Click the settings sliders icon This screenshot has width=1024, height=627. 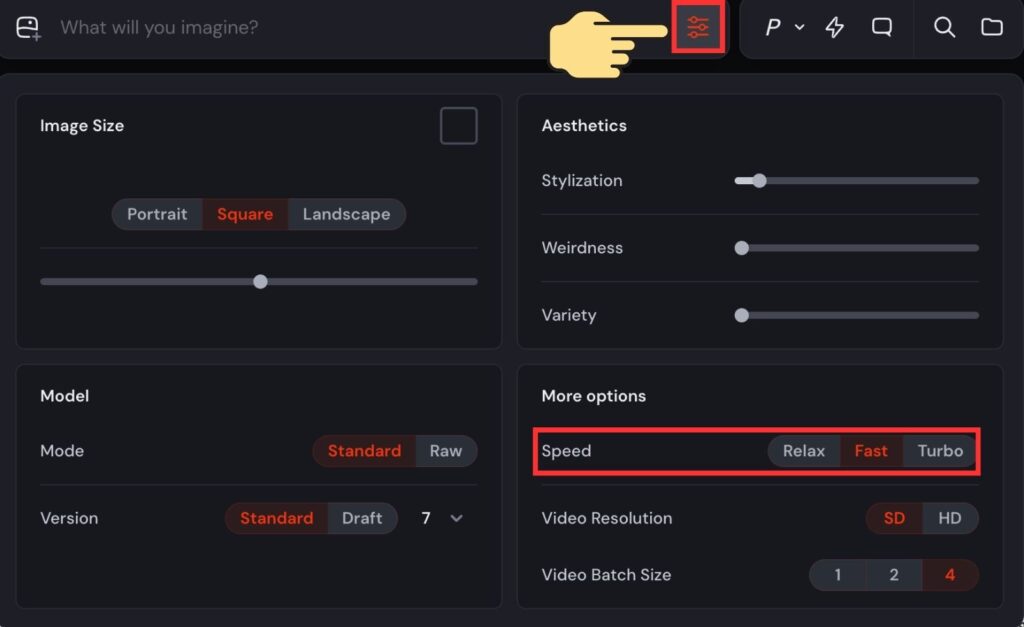pyautogui.click(x=698, y=27)
